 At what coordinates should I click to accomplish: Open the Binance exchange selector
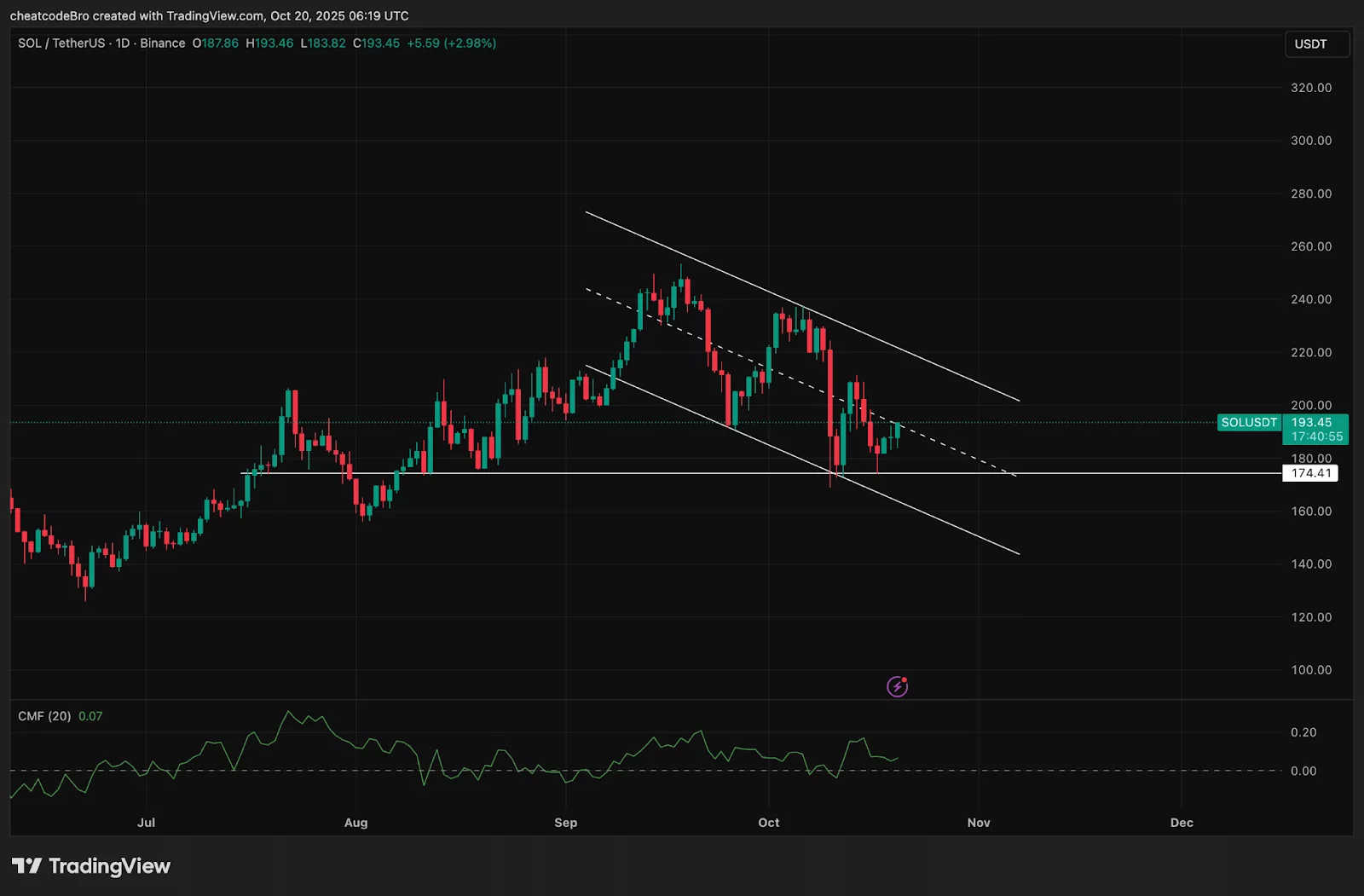[x=162, y=43]
